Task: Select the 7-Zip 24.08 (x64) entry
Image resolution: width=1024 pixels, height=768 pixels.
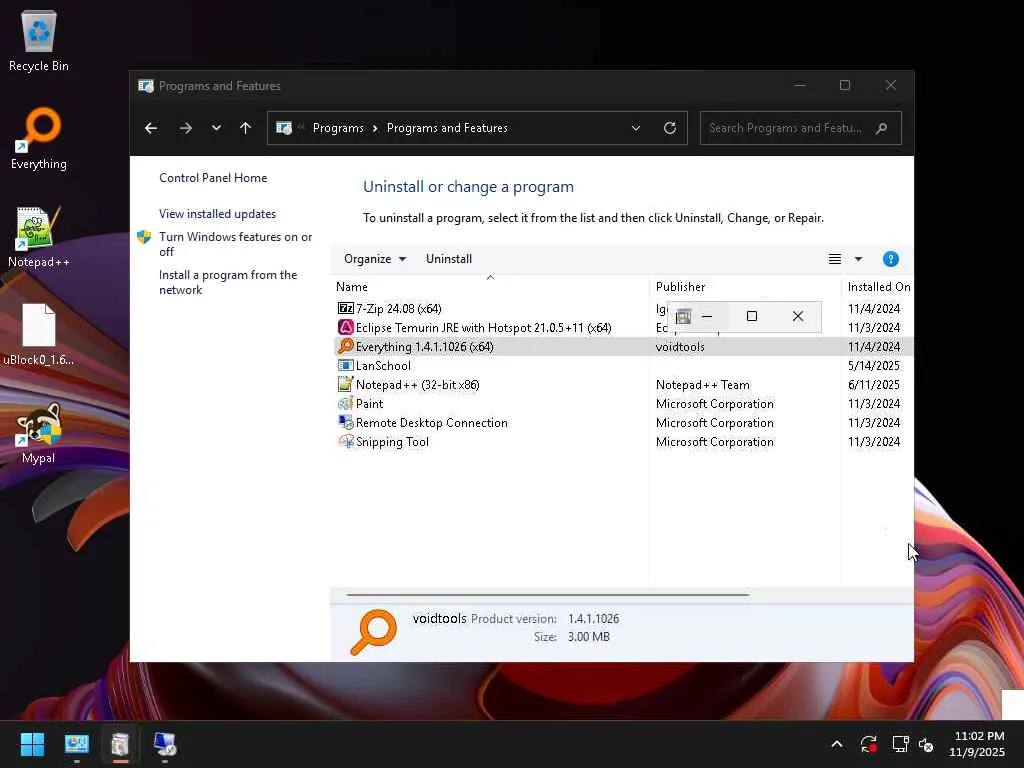Action: tap(398, 308)
